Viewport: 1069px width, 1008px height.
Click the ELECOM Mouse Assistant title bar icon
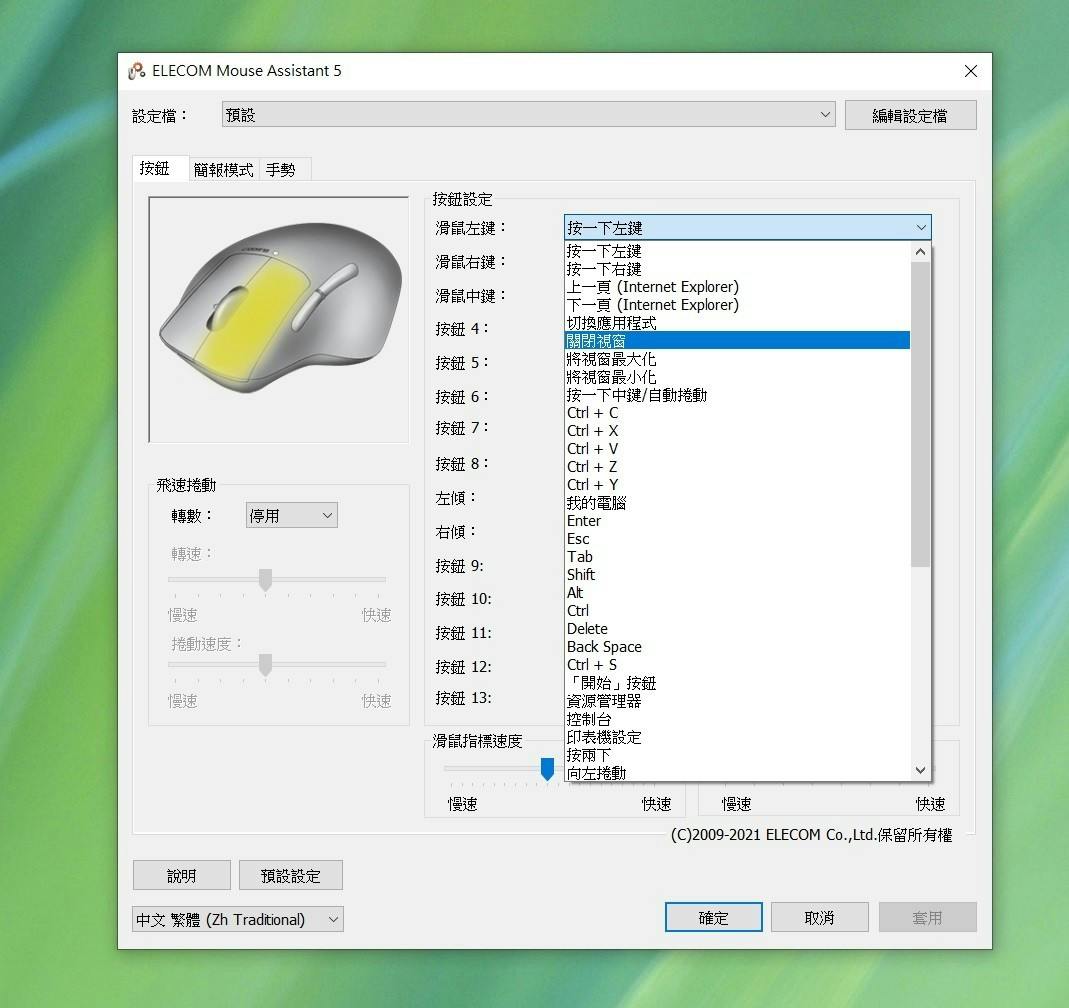coord(137,71)
